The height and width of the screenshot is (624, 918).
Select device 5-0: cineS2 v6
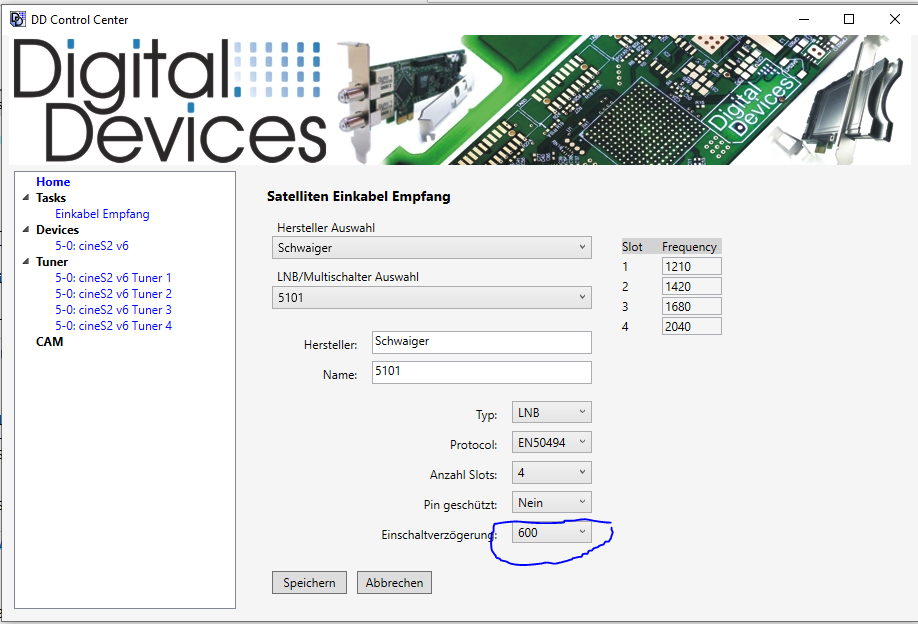(92, 246)
